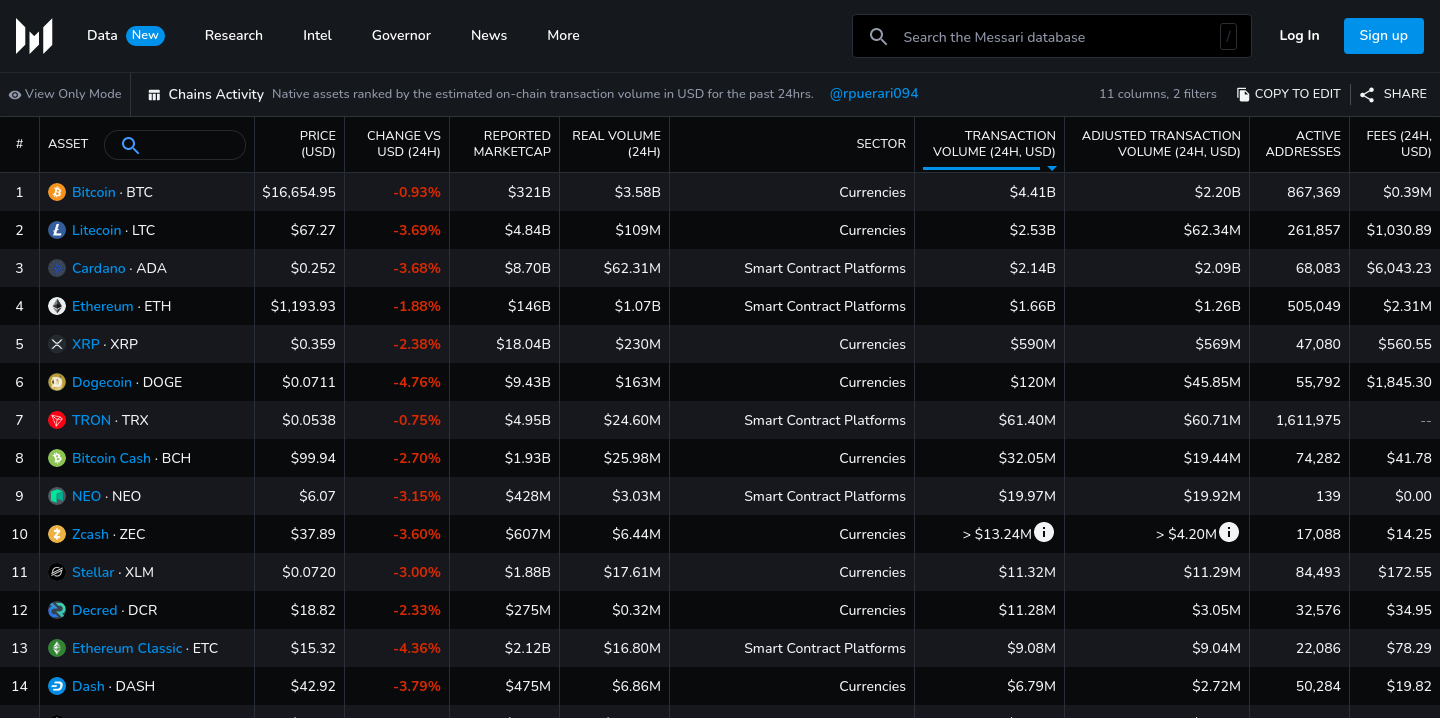Viewport: 1440px width, 718px height.
Task: Click the COPY TO EDIT button label
Action: [1297, 94]
